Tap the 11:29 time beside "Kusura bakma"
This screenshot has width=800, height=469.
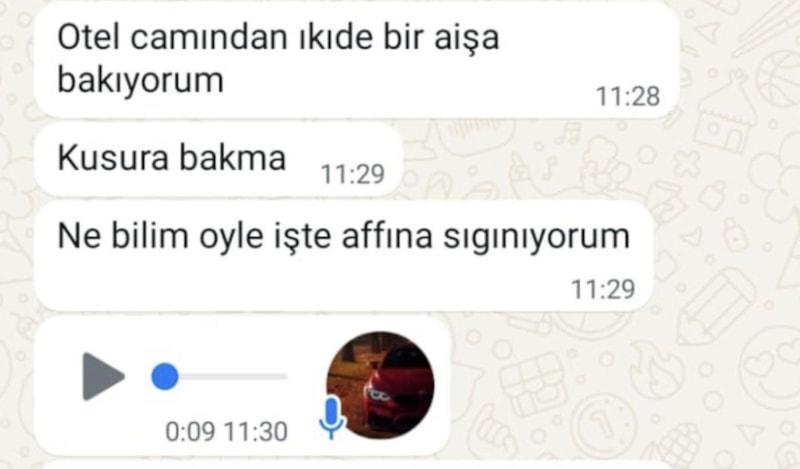(x=352, y=174)
